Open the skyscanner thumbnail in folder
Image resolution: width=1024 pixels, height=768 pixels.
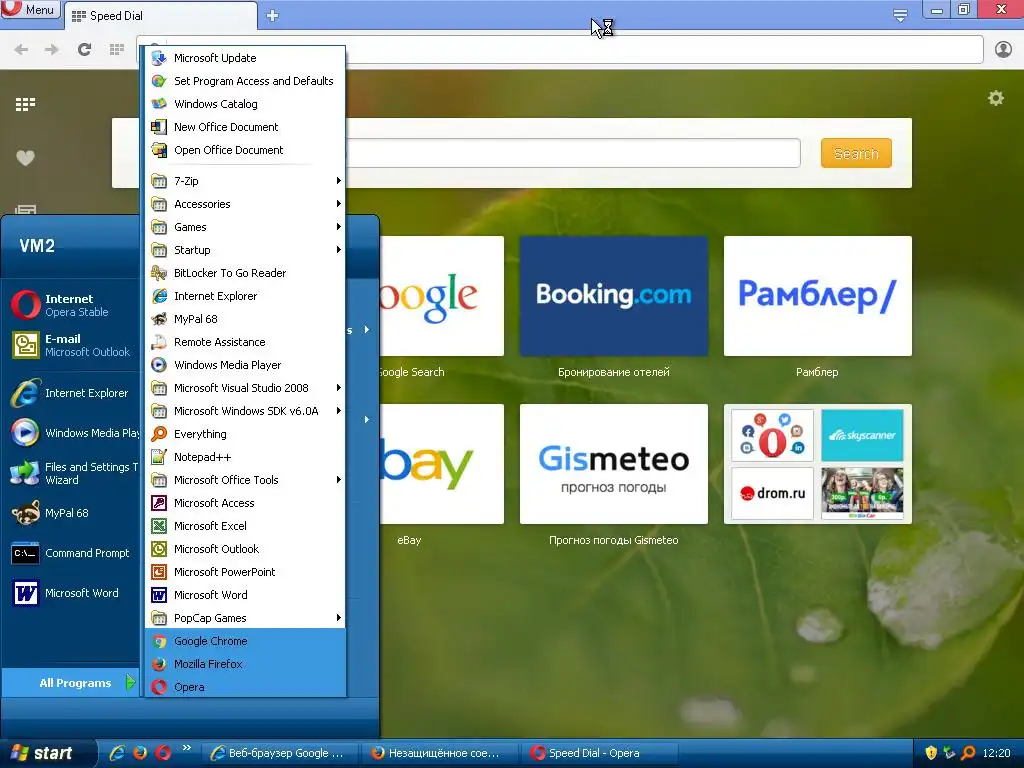(x=862, y=436)
